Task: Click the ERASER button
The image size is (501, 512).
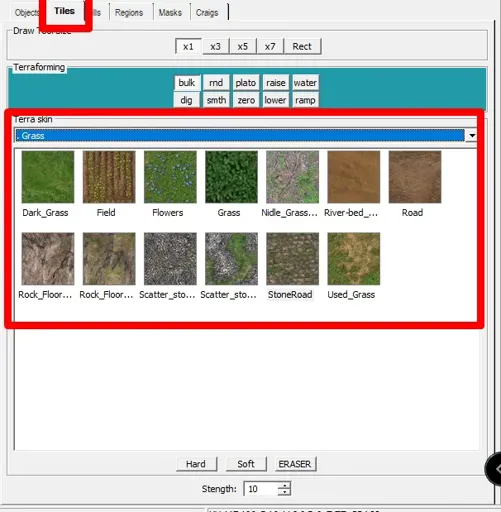Action: 295,464
